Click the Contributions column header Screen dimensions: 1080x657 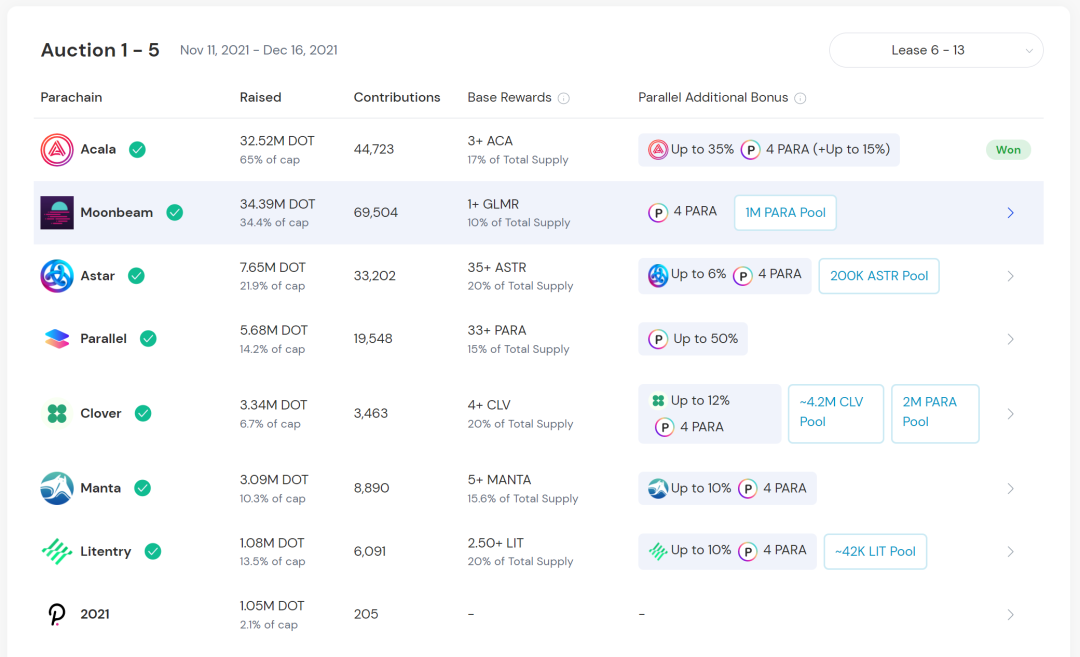pos(397,98)
